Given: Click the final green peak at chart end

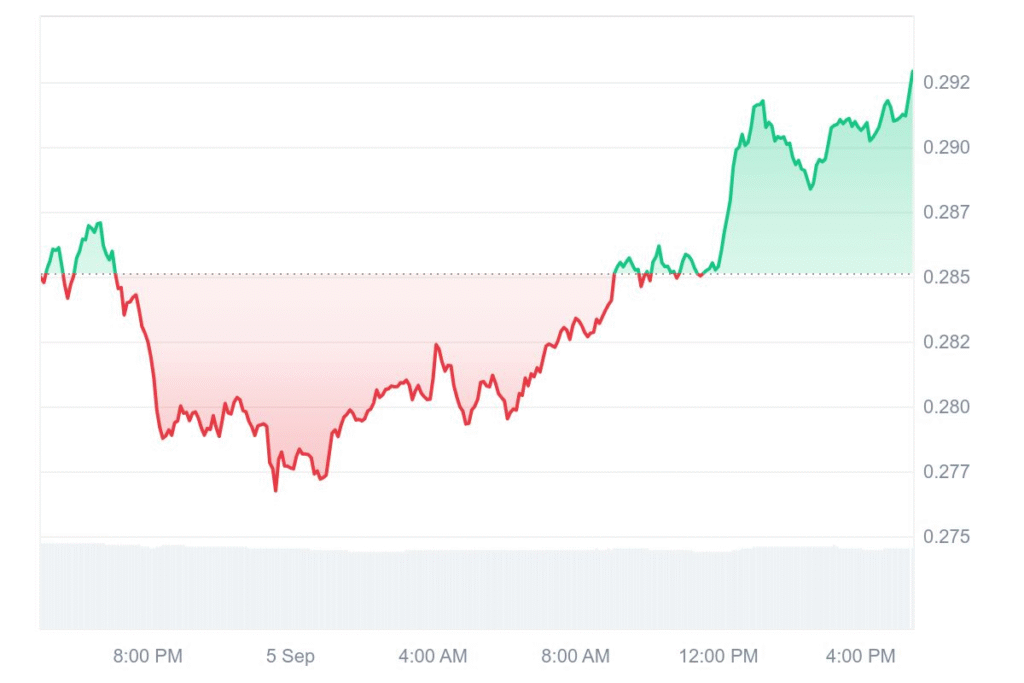Looking at the screenshot, I should [912, 71].
